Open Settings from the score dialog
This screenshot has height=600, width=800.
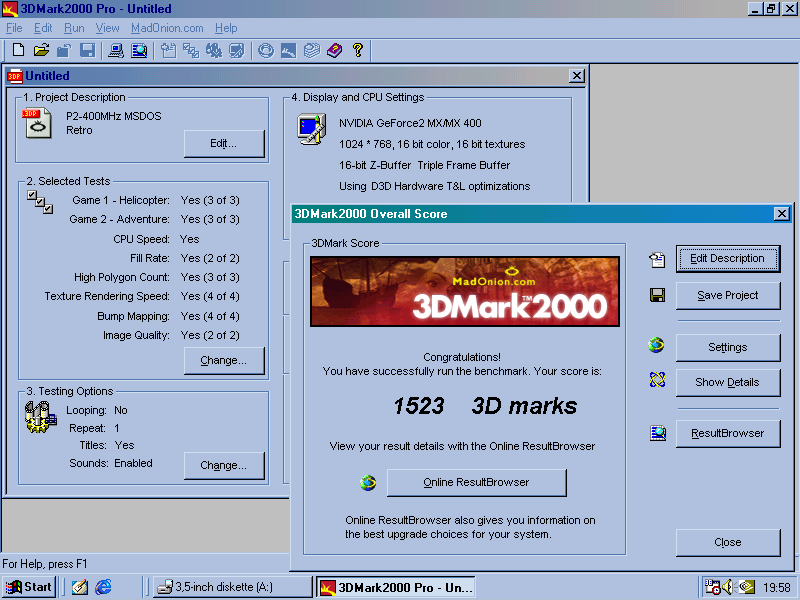(728, 347)
